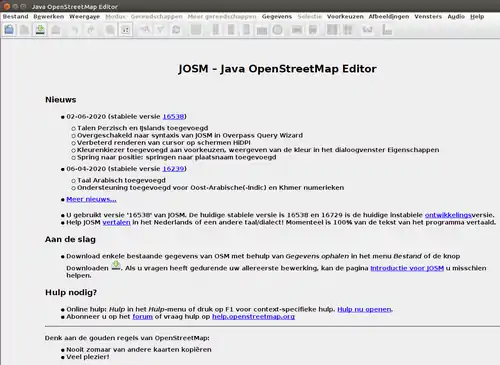Click the Open file folder icon
Viewport: 500px width, 365px height.
pyautogui.click(x=9, y=30)
